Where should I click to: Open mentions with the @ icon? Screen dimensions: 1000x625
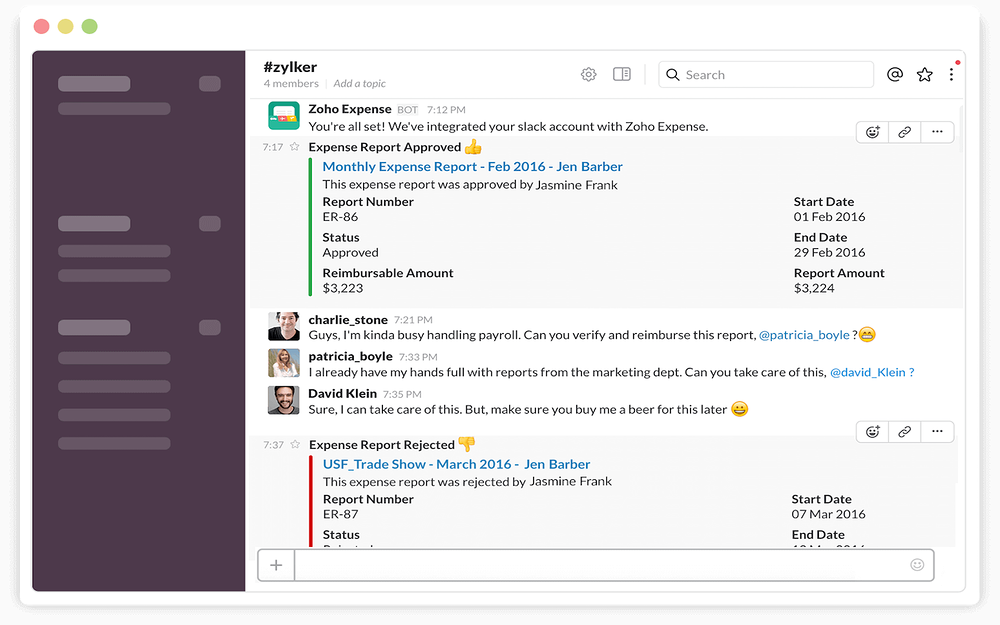coord(895,75)
